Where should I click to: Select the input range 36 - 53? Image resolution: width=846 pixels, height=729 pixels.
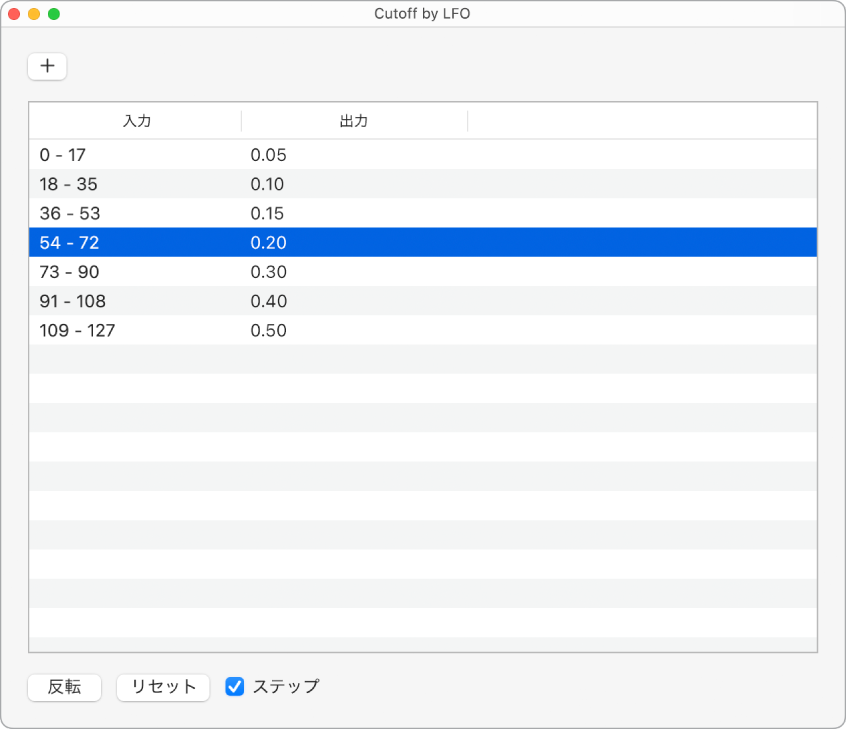pyautogui.click(x=70, y=213)
